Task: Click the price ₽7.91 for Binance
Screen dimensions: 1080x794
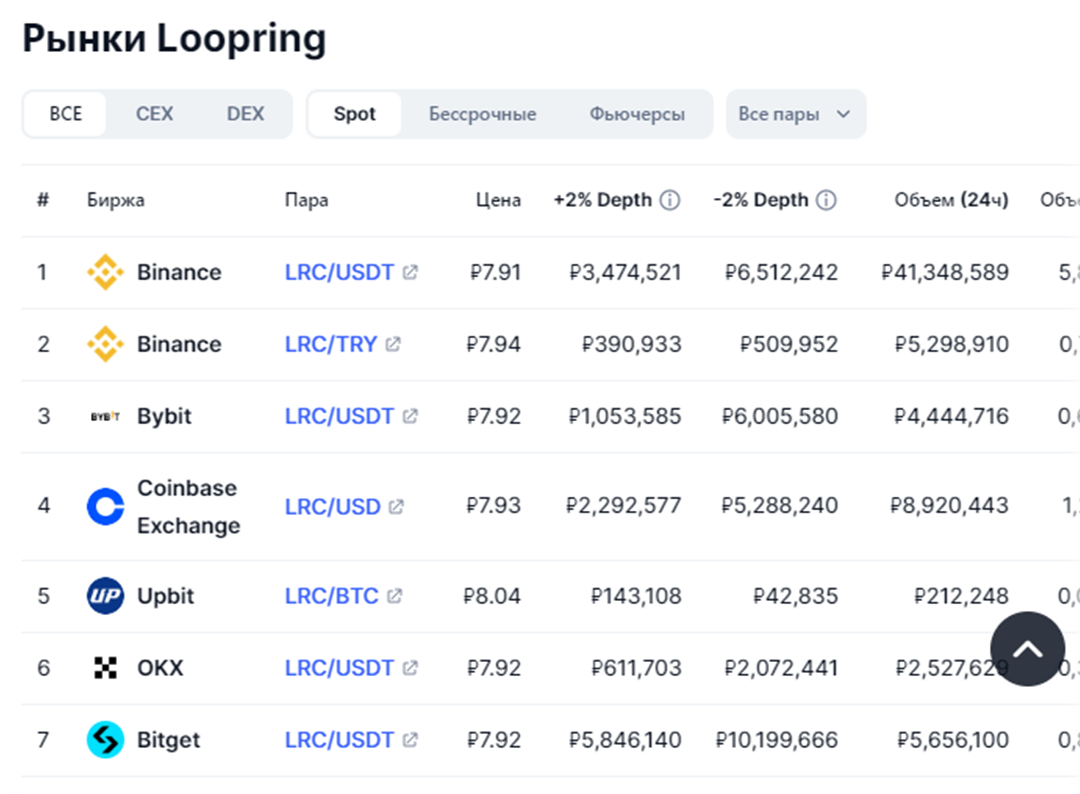Action: tap(495, 272)
